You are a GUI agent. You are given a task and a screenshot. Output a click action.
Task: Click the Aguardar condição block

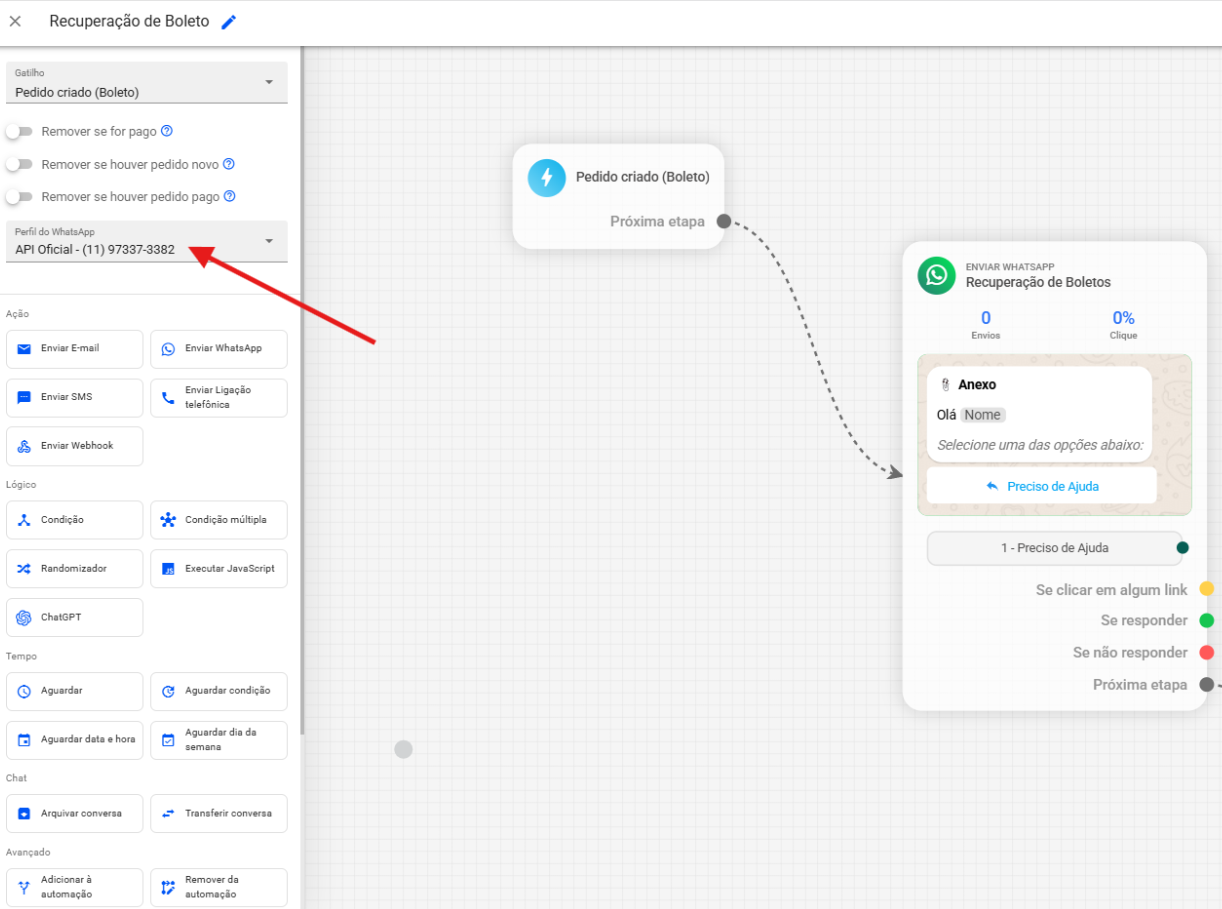[x=218, y=691]
